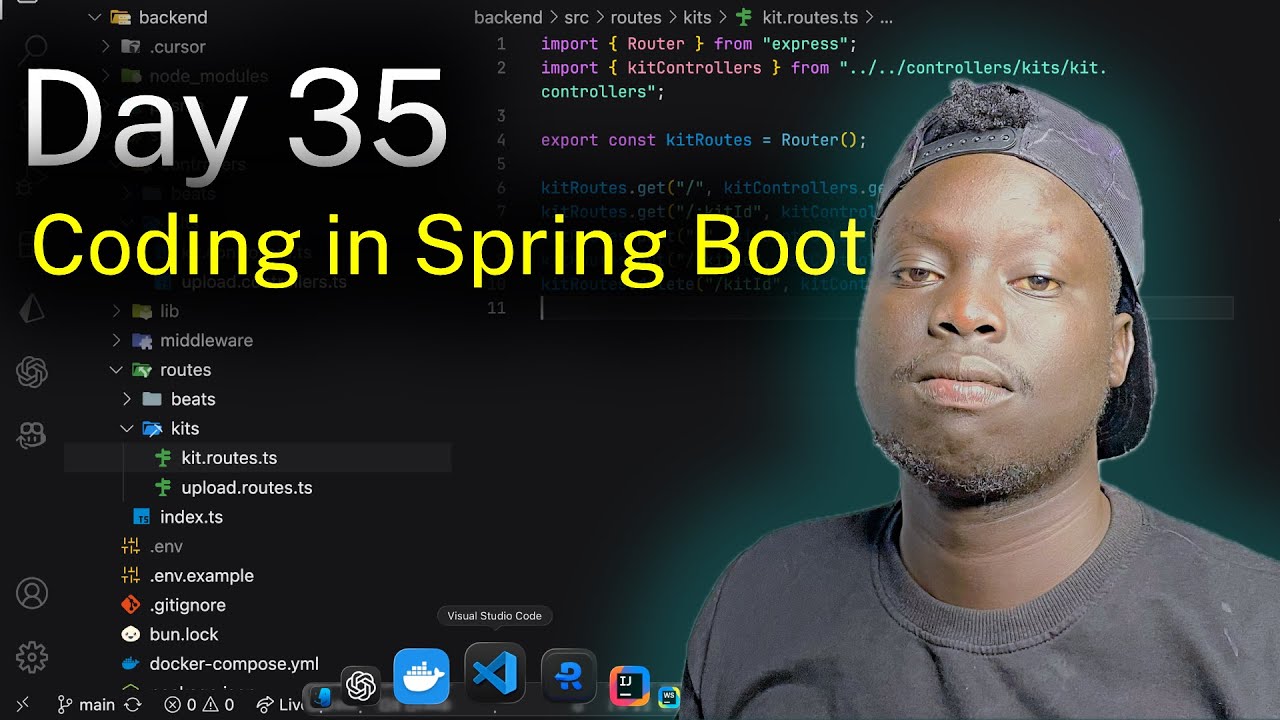Select the backend root folder label
Image resolution: width=1280 pixels, height=720 pixels.
coord(173,17)
